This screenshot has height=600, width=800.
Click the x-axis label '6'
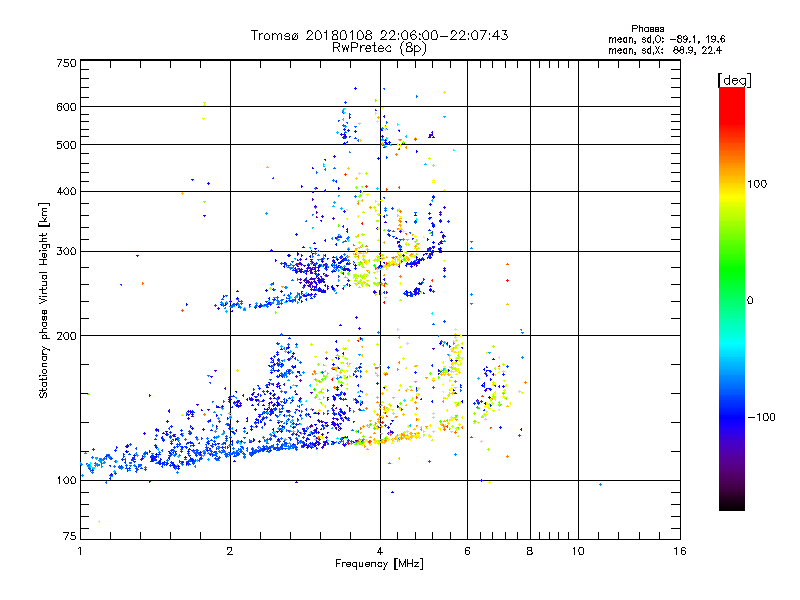click(x=467, y=551)
